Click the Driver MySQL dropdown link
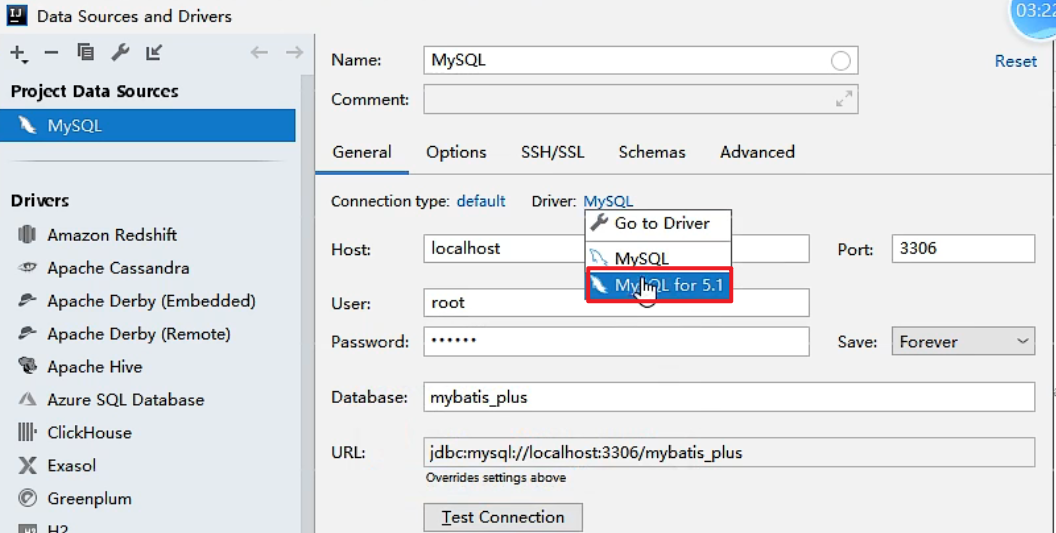Screen dimensions: 1056x533 [x=608, y=201]
